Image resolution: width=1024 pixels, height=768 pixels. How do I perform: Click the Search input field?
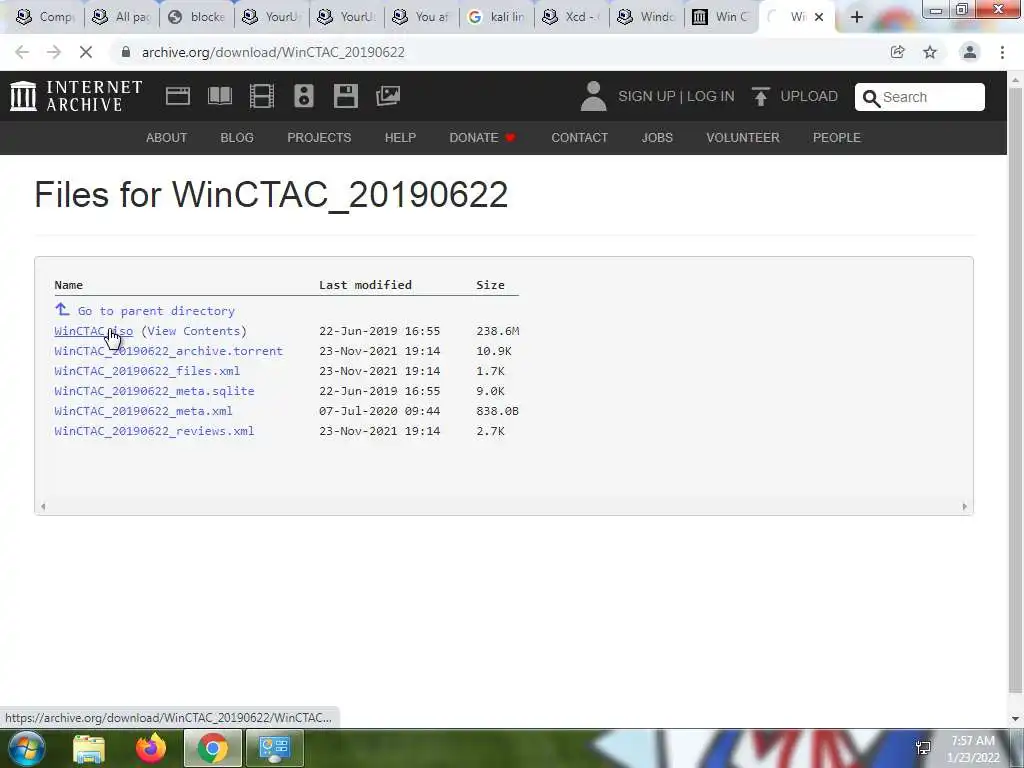point(920,97)
